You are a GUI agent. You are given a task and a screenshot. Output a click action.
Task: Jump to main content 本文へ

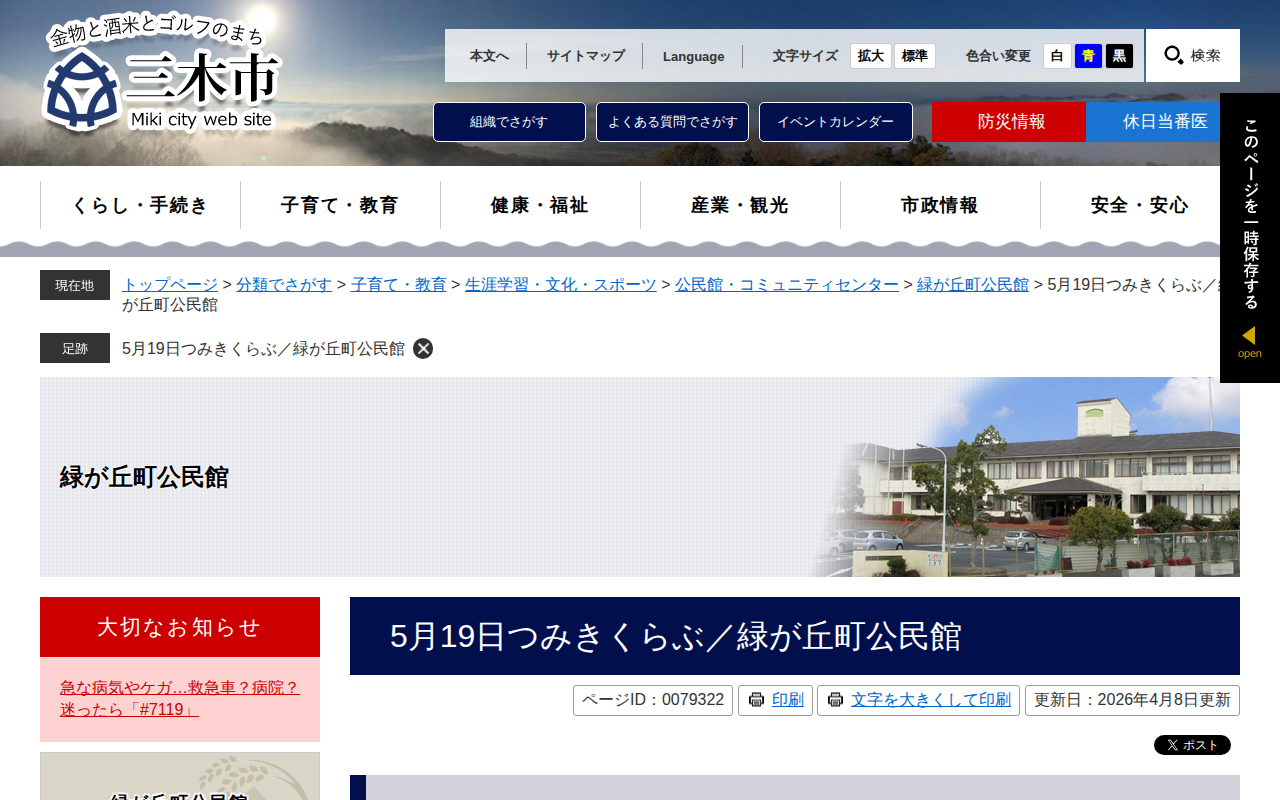tap(489, 56)
